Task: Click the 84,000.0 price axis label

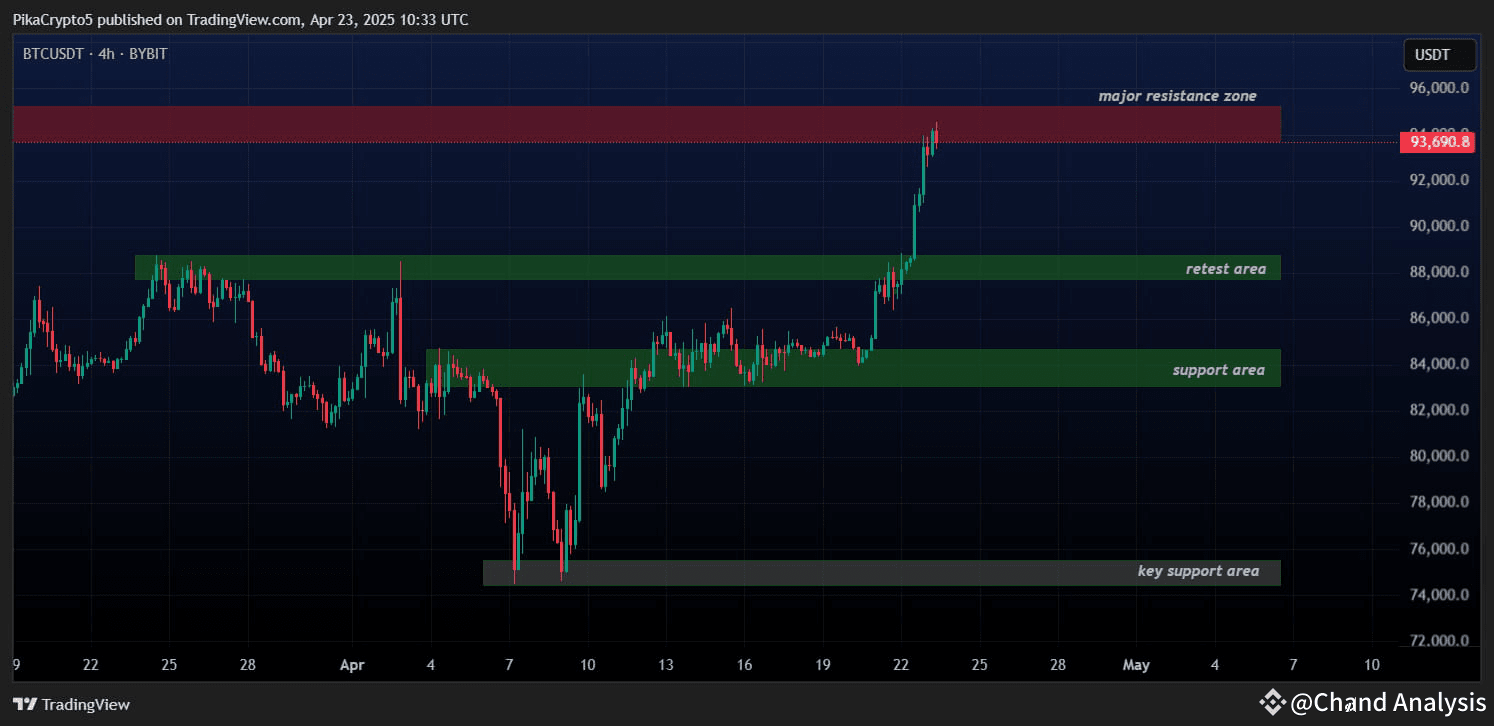Action: [1439, 364]
